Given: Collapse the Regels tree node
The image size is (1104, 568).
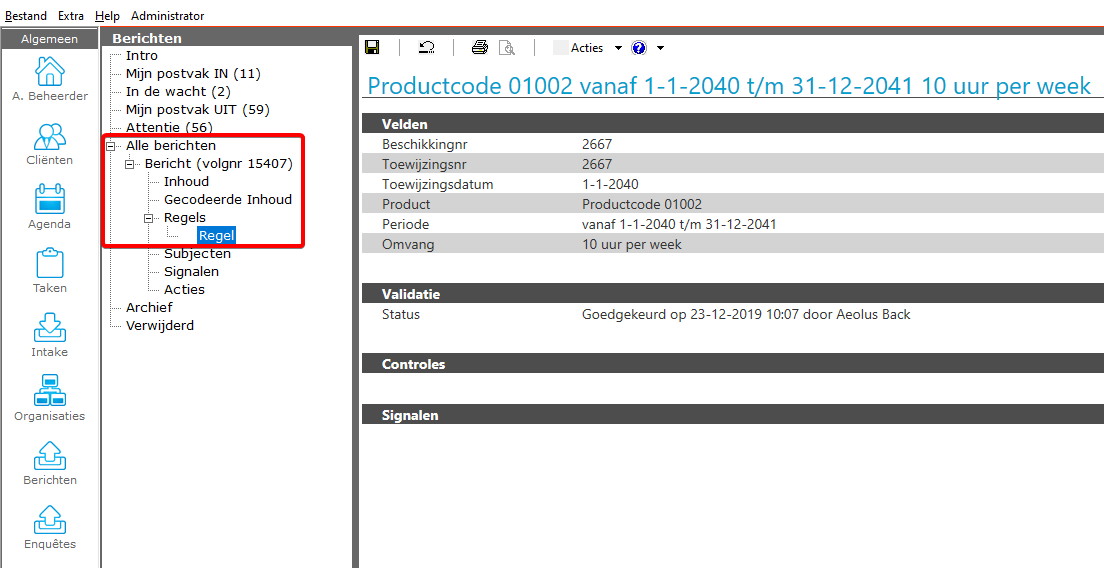Looking at the screenshot, I should click(149, 218).
